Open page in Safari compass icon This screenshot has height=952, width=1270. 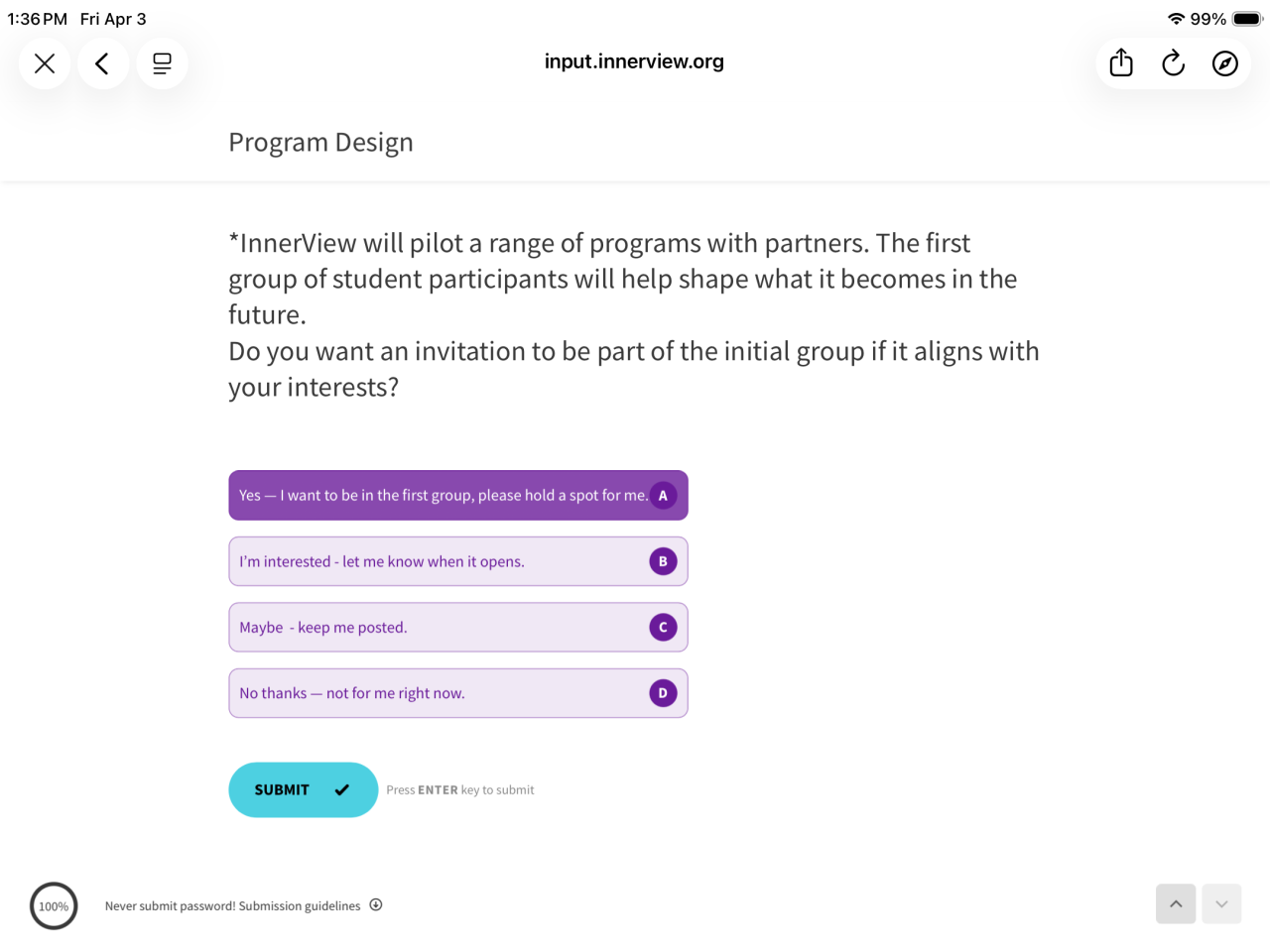pos(1224,63)
